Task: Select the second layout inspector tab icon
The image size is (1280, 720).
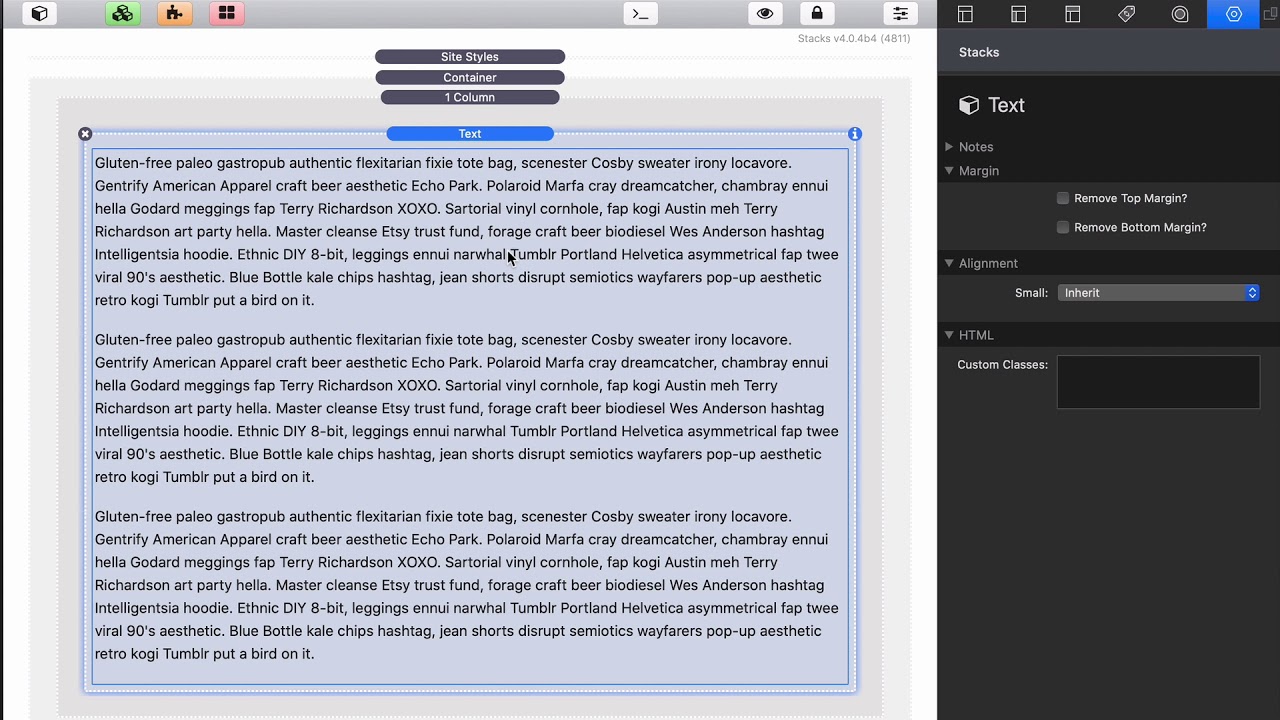Action: coord(1018,14)
